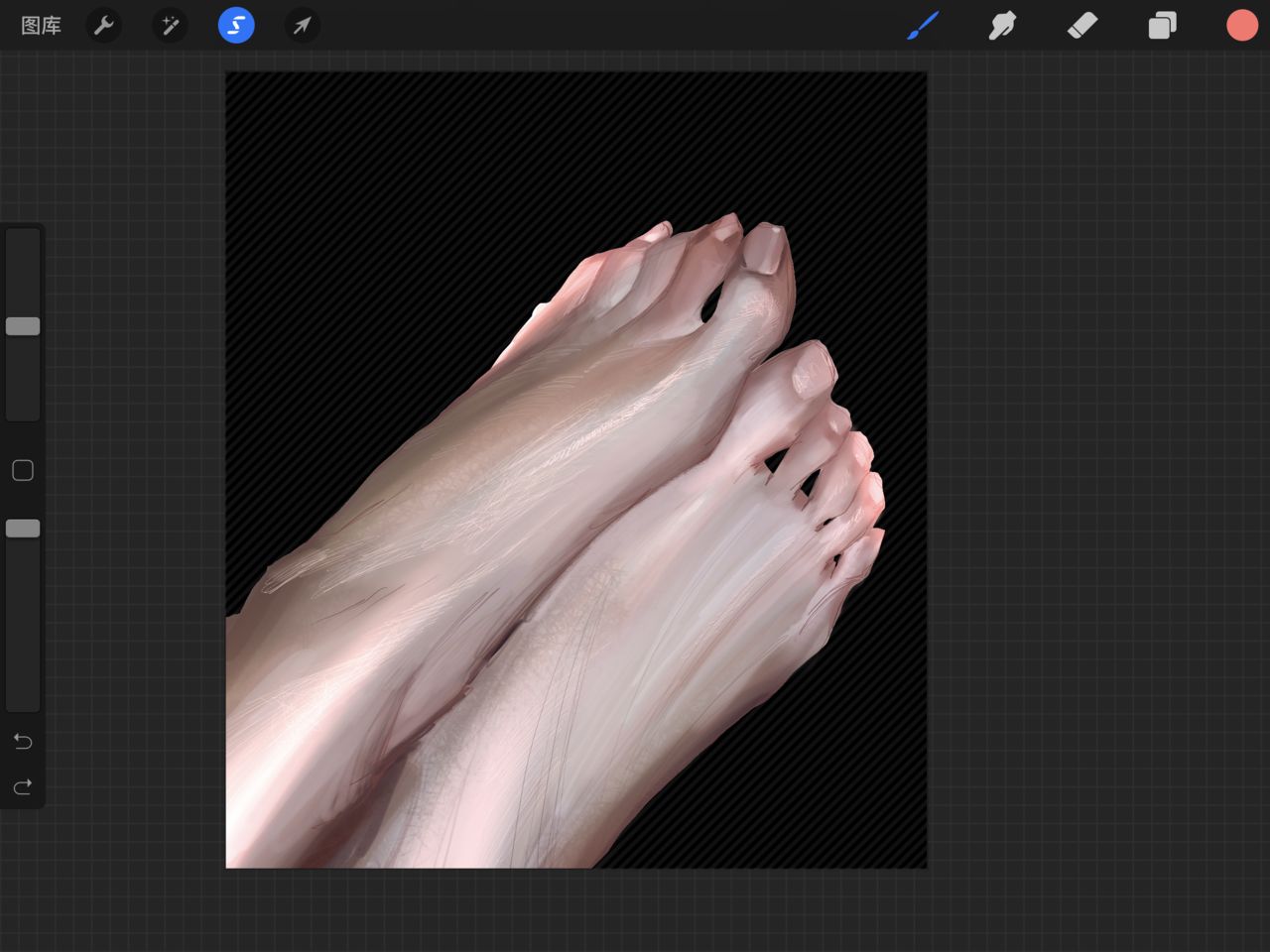Select the Smudge tool
1270x952 pixels.
coord(1002,26)
